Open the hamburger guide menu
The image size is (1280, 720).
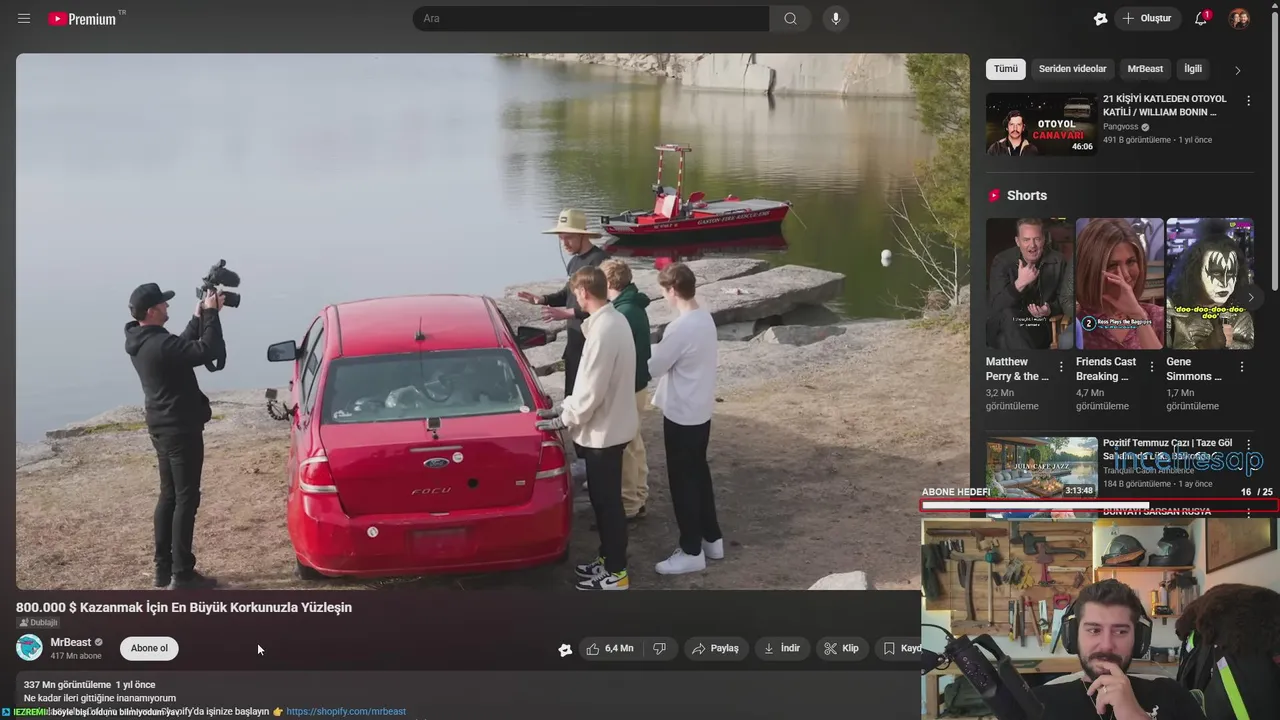click(x=24, y=18)
